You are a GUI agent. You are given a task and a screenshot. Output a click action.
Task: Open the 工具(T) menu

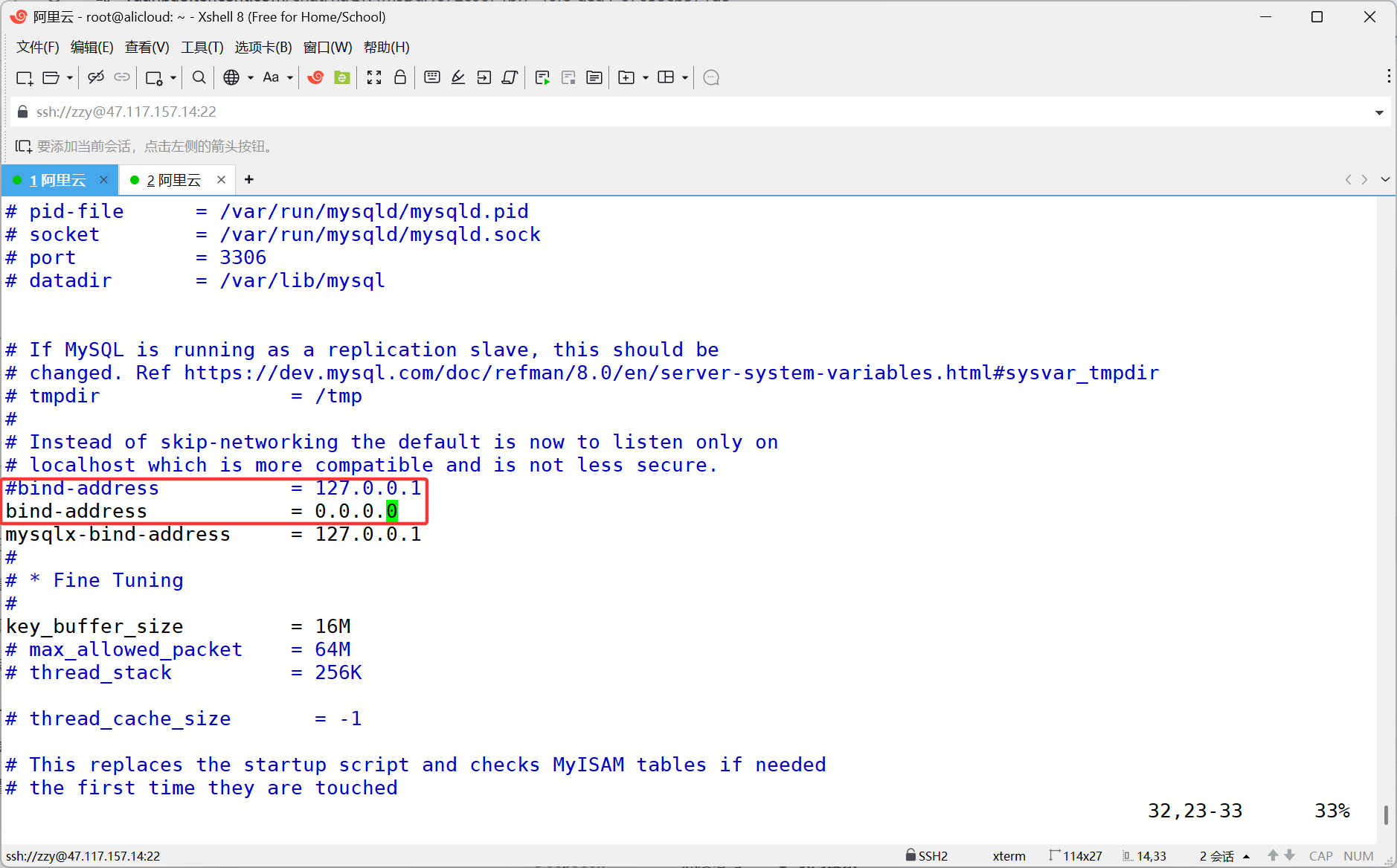tap(202, 47)
